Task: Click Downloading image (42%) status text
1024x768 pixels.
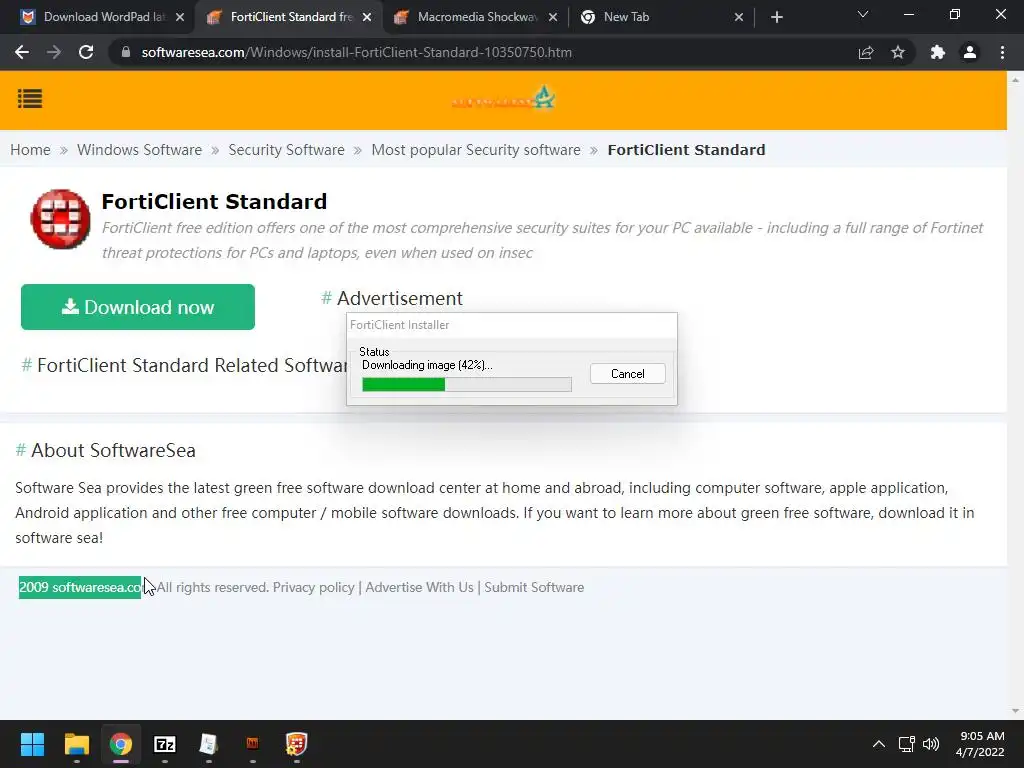Action: pos(427,365)
